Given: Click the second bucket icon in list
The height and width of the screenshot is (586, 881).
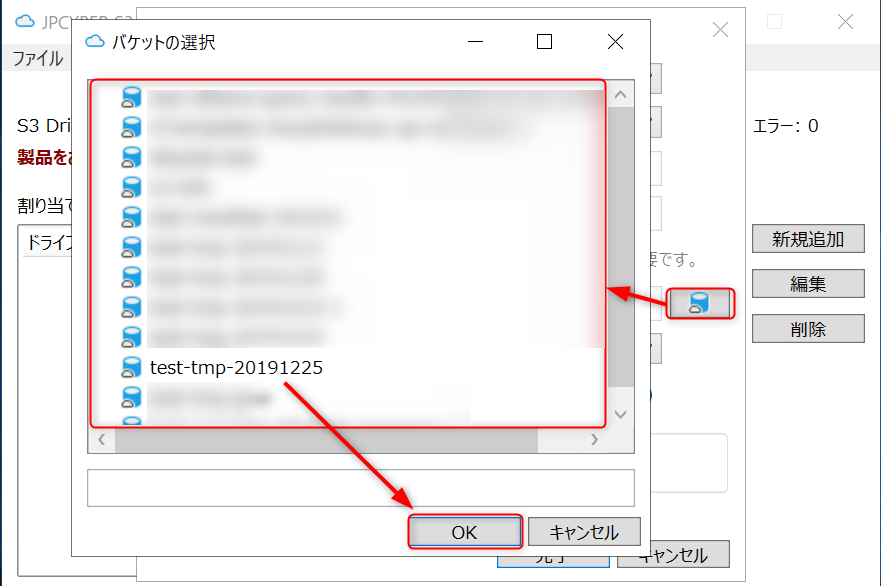Looking at the screenshot, I should coord(131,127).
